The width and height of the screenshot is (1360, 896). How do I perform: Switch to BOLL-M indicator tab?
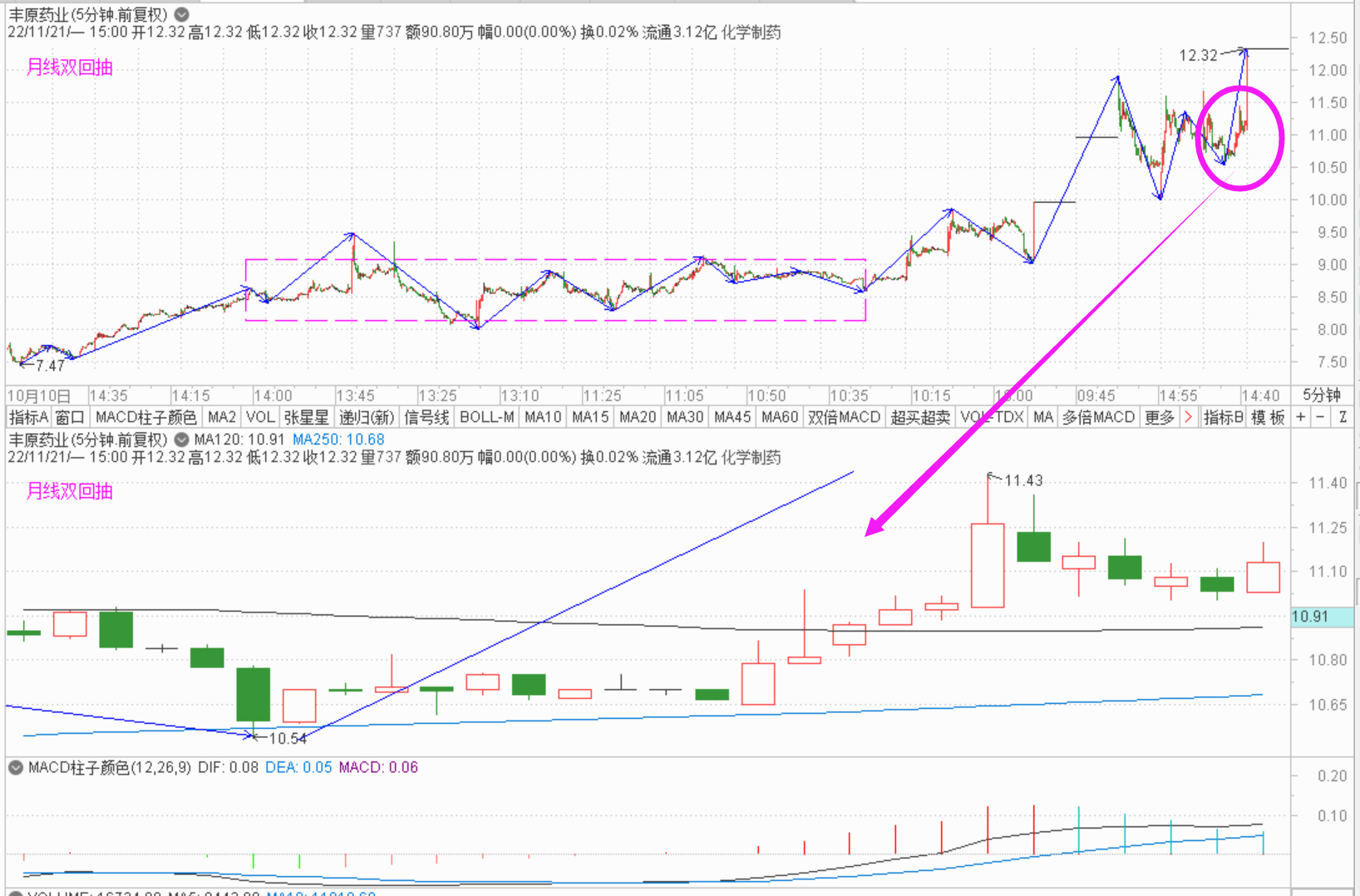click(487, 417)
